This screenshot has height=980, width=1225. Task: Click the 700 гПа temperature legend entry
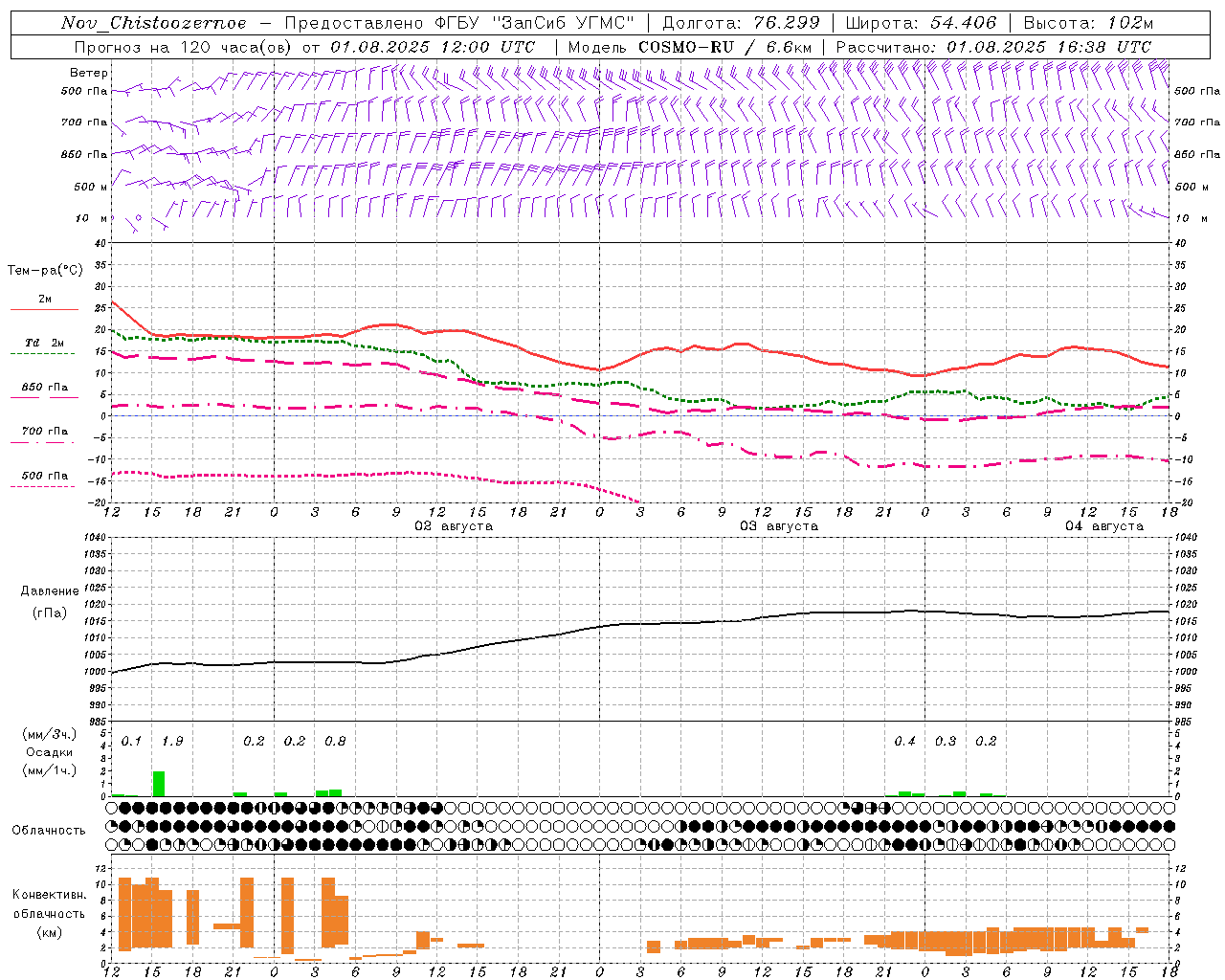(x=44, y=432)
